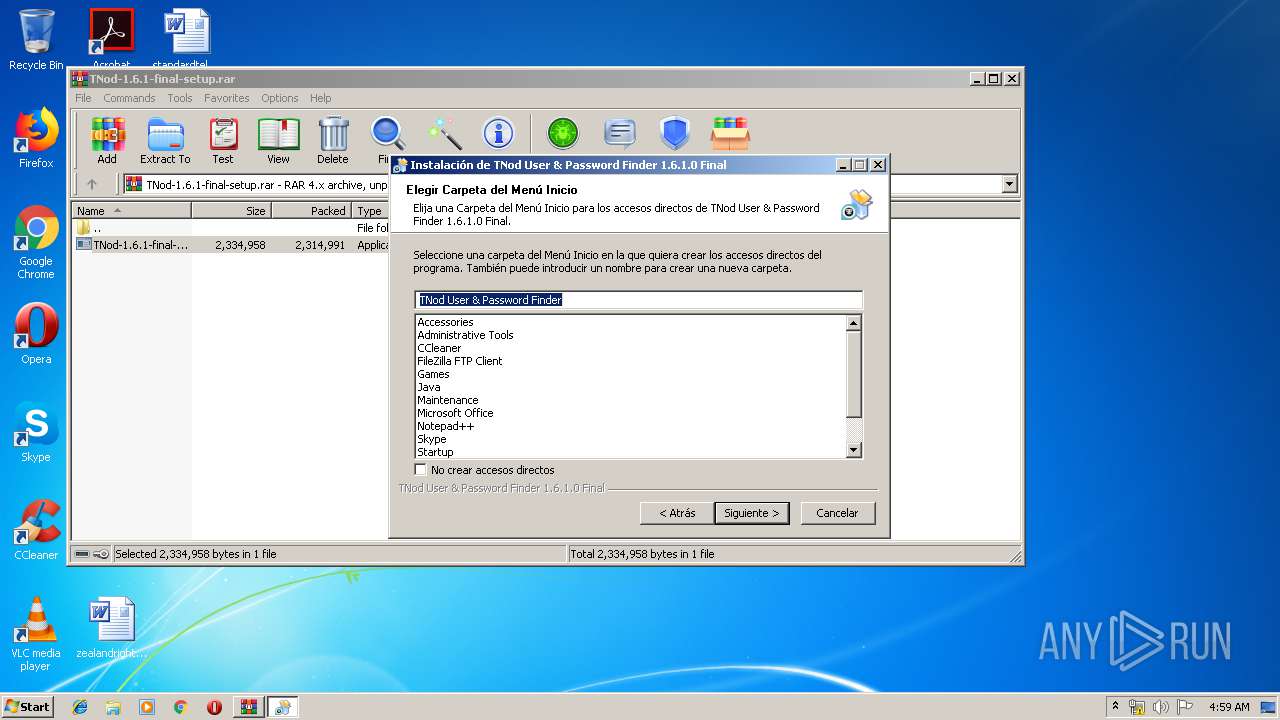Image resolution: width=1280 pixels, height=720 pixels.
Task: Click the Cancelar button
Action: pyautogui.click(x=838, y=513)
